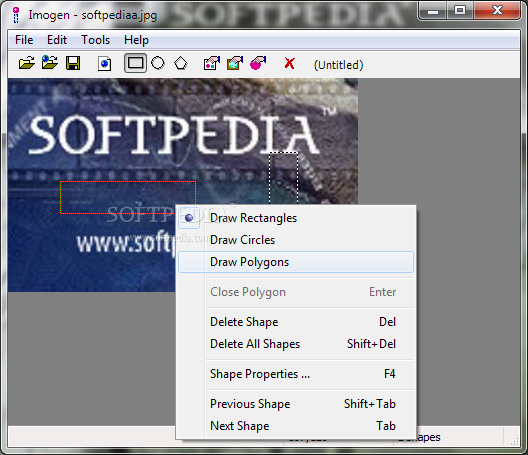Close the Imogen window
This screenshot has width=528, height=455.
tap(497, 11)
